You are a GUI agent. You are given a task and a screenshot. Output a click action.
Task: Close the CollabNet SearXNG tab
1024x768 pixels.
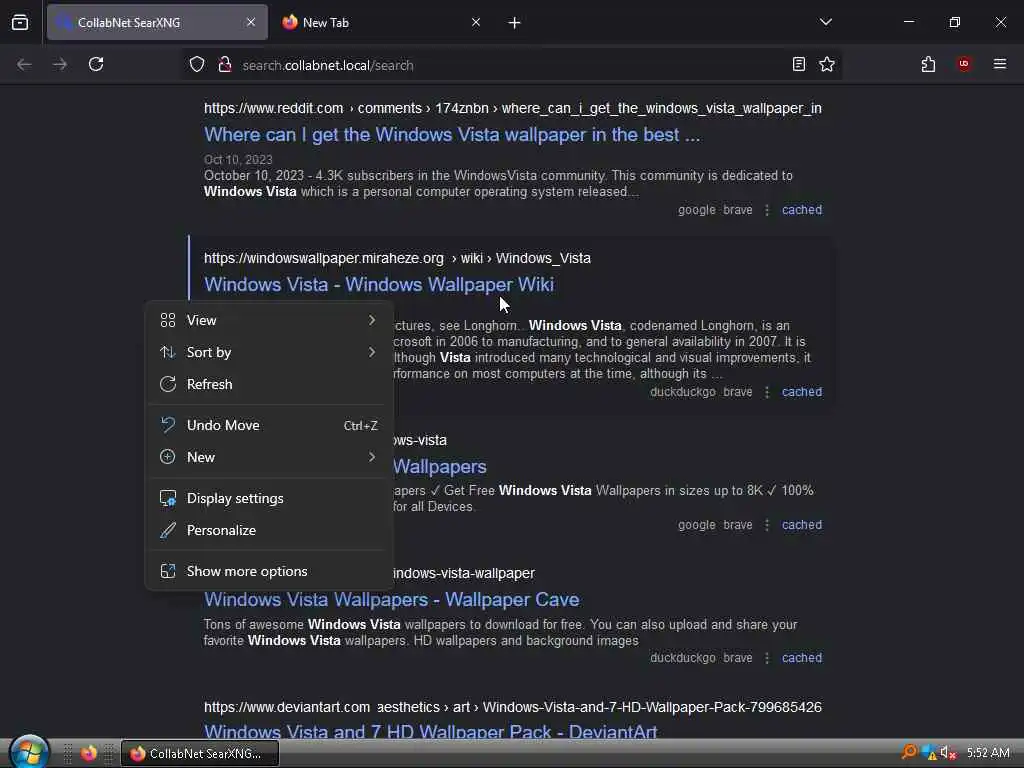[251, 22]
